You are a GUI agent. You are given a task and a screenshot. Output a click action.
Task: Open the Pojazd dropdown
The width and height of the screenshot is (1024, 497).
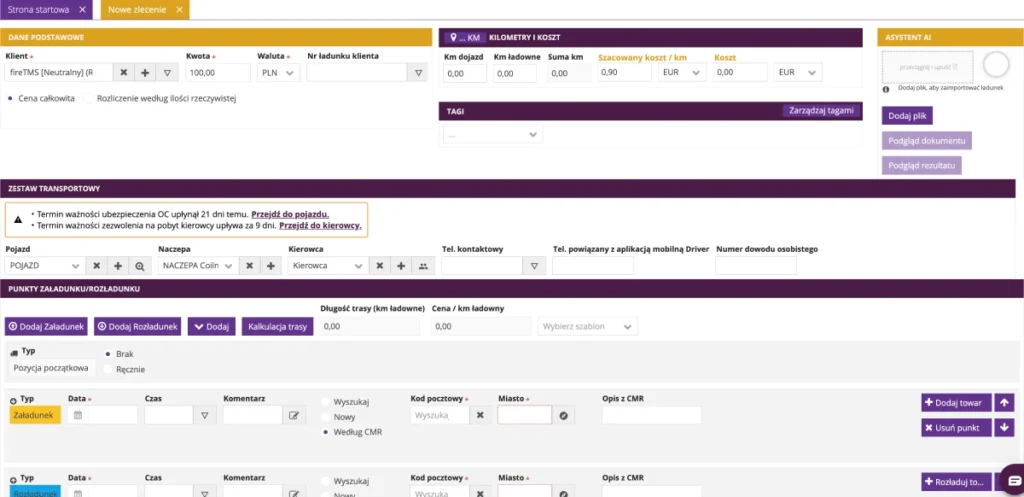tap(45, 266)
